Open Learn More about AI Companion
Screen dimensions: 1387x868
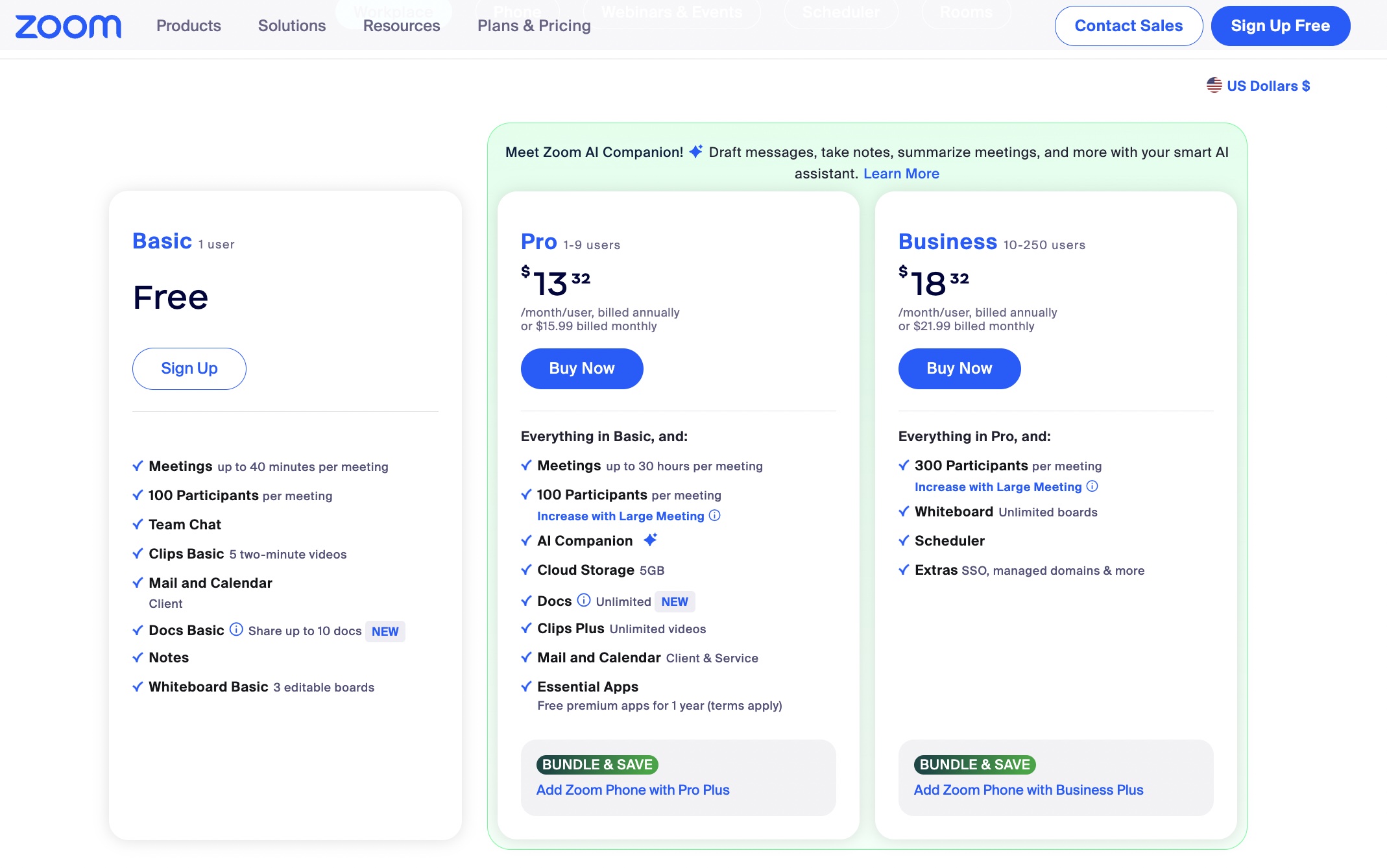click(x=901, y=174)
